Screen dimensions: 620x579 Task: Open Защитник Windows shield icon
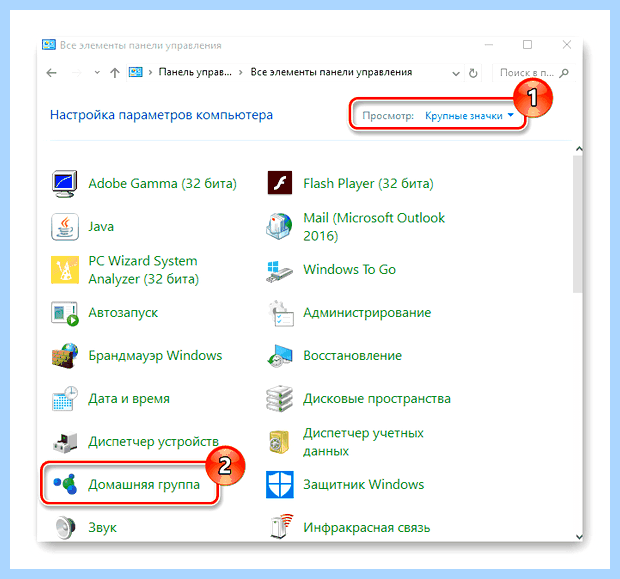click(x=280, y=484)
